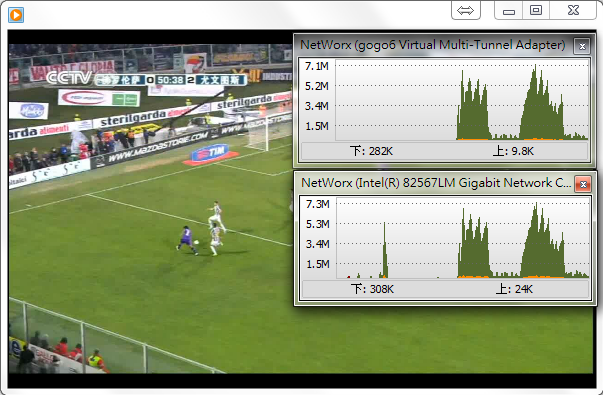This screenshot has height=395, width=603.
Task: Minimize the video player window
Action: coord(508,10)
